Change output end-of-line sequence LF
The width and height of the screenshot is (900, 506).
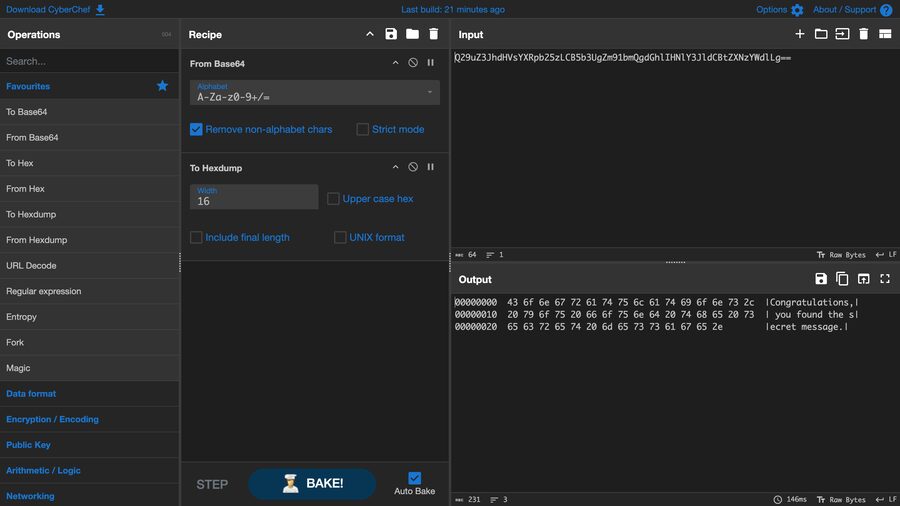886,500
